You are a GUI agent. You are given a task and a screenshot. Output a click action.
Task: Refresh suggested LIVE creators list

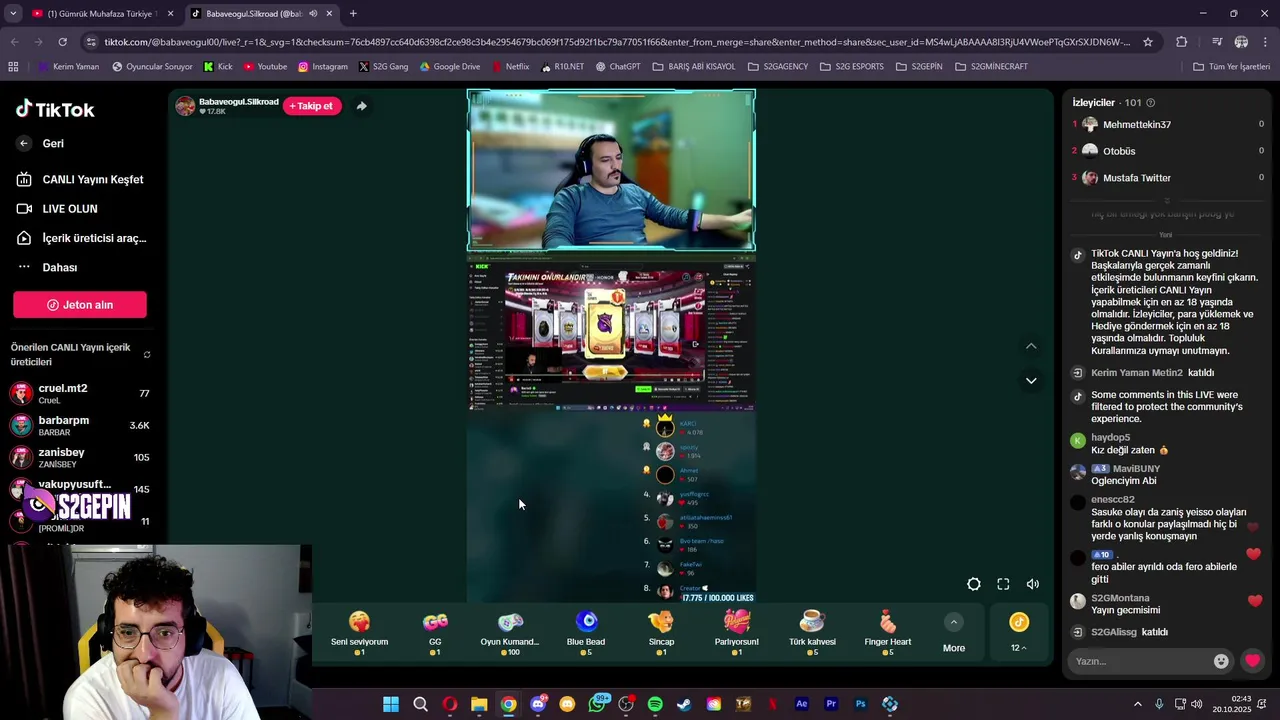click(147, 354)
